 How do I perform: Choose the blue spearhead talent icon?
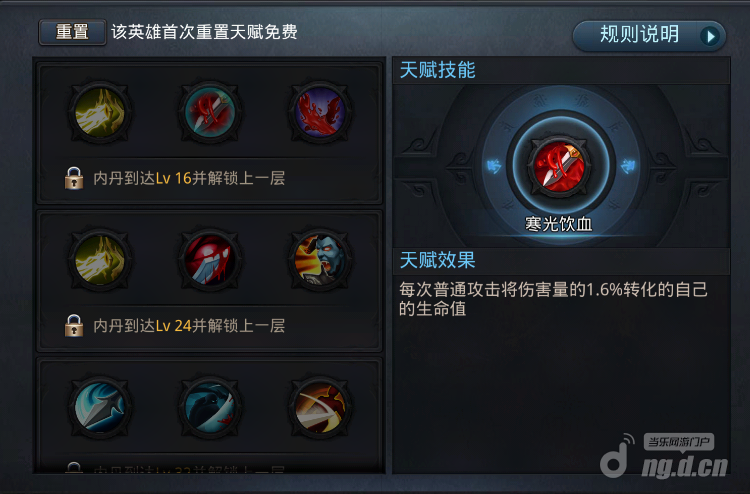(100, 407)
